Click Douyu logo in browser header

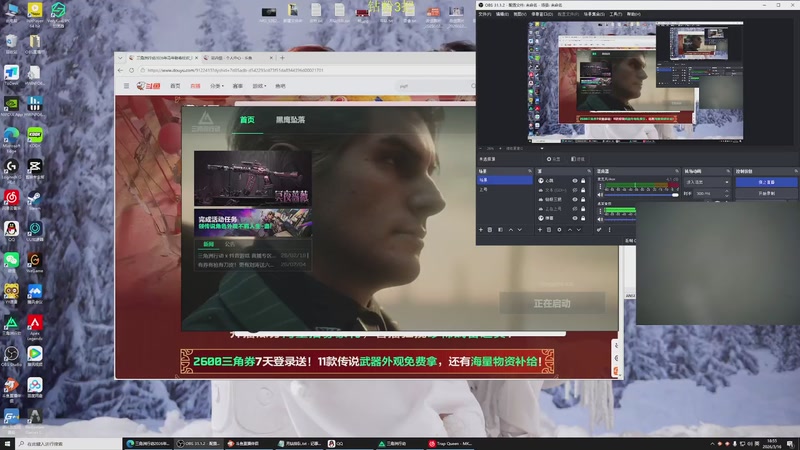click(148, 86)
